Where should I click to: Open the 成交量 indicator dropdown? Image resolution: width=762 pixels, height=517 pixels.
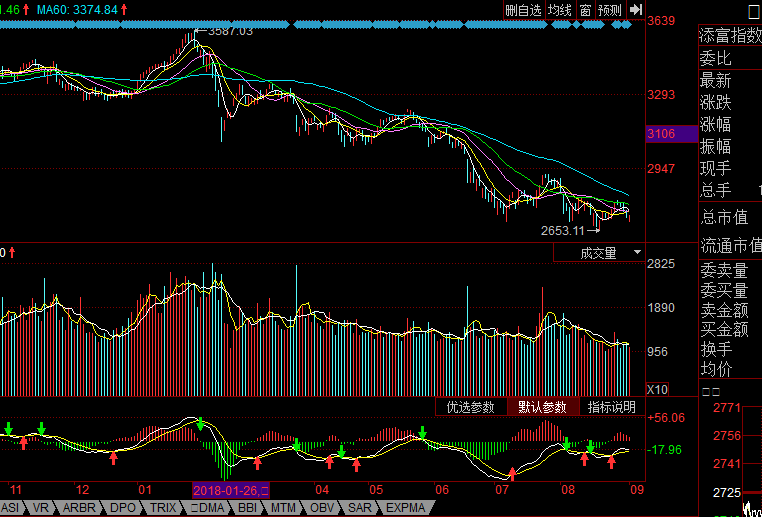tap(600, 253)
